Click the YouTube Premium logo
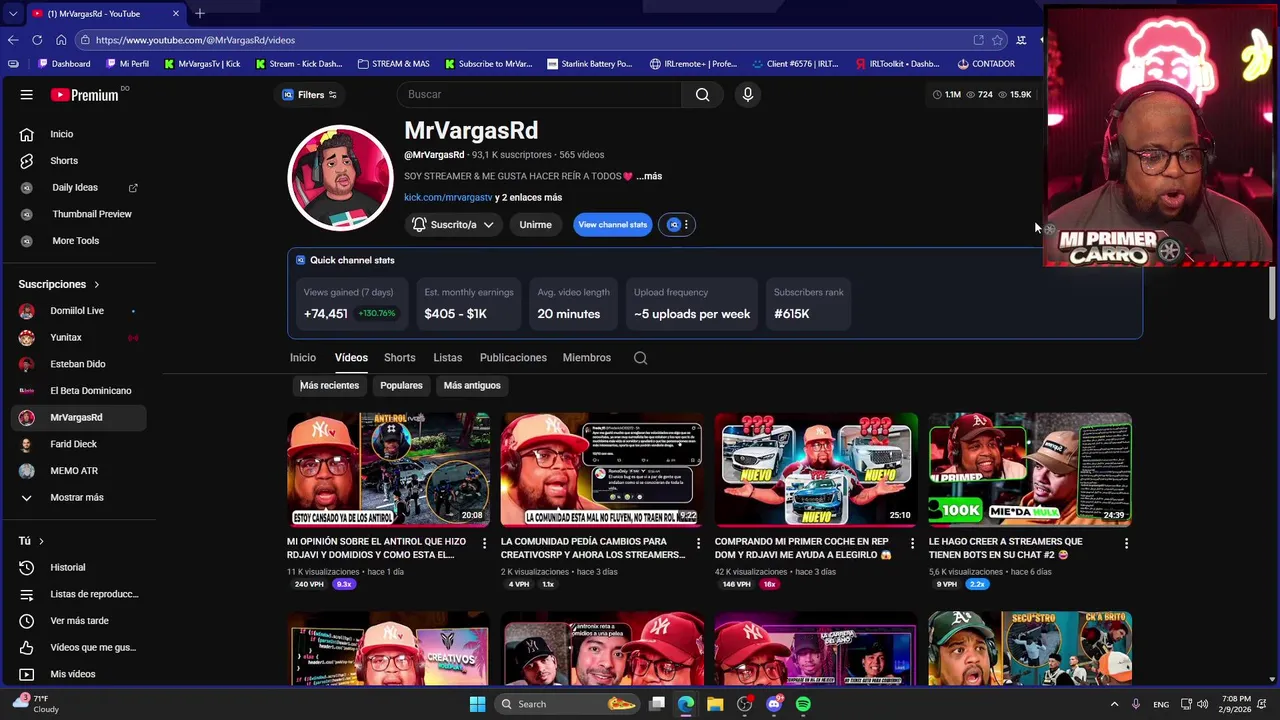The width and height of the screenshot is (1280, 720). pyautogui.click(x=85, y=95)
